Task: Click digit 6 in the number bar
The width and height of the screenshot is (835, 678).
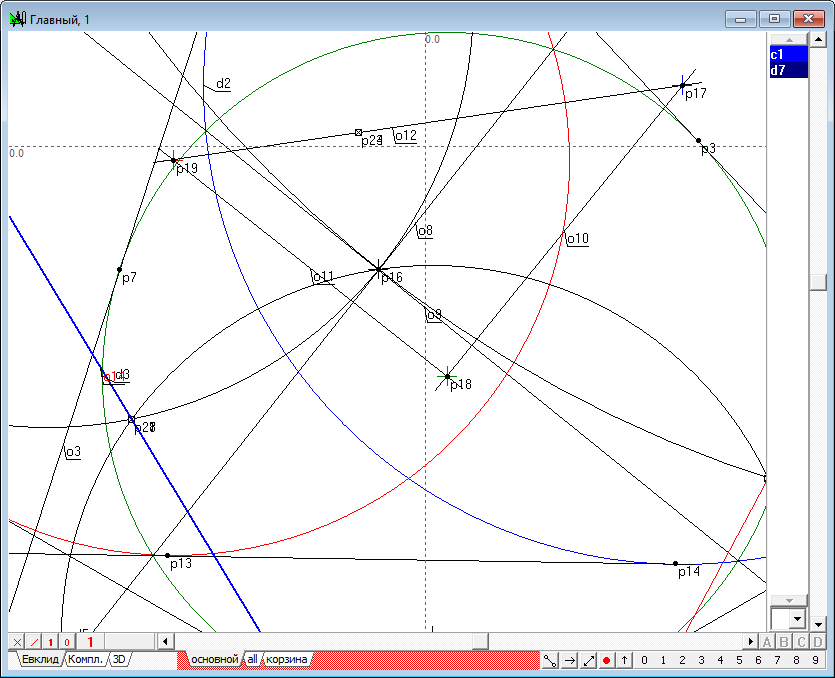Action: (758, 660)
